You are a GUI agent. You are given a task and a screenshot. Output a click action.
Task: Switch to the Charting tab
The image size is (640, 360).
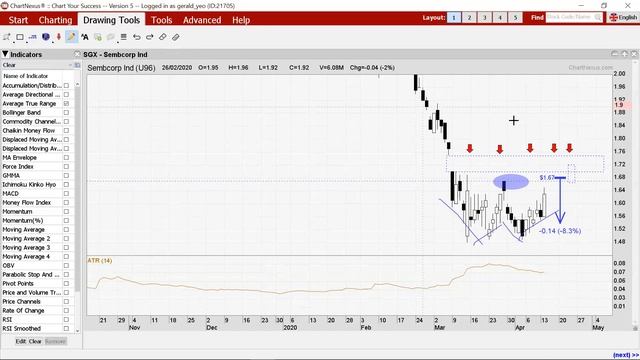pos(56,20)
